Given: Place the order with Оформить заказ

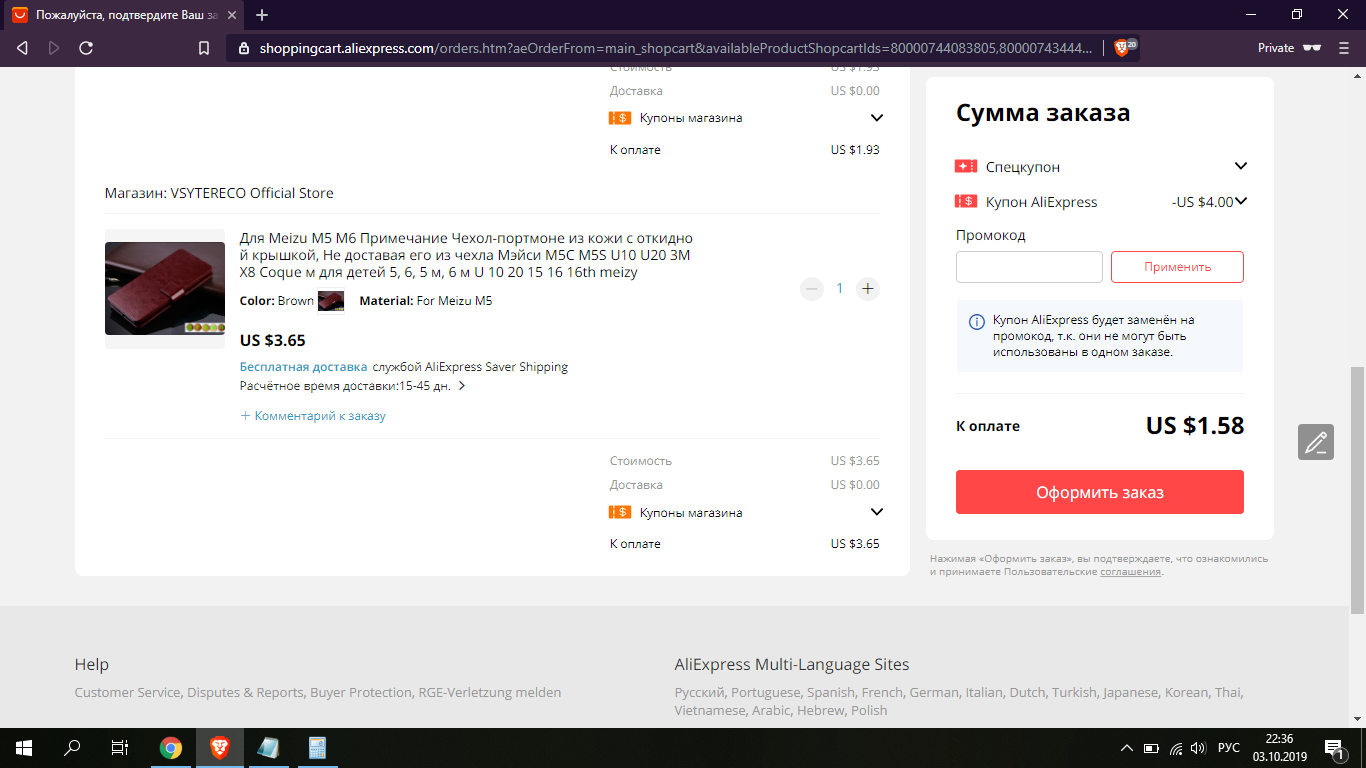Looking at the screenshot, I should point(1100,492).
